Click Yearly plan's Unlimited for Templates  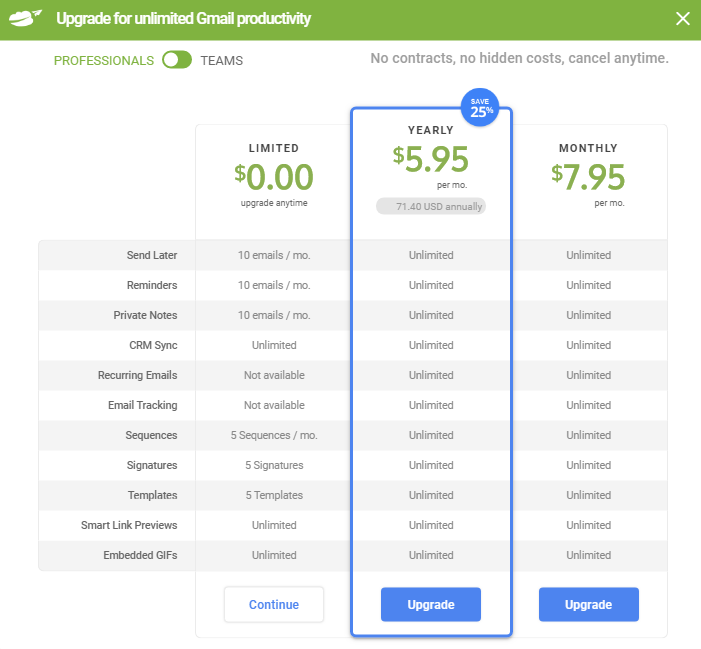[431, 495]
